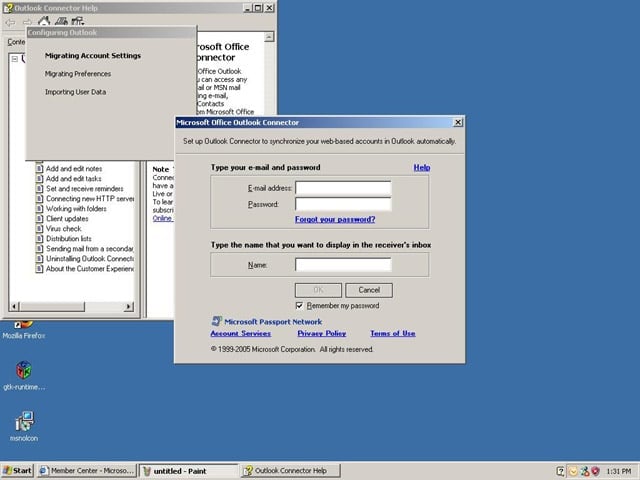Open the Privacy Policy link
640x480 pixels.
tap(322, 333)
